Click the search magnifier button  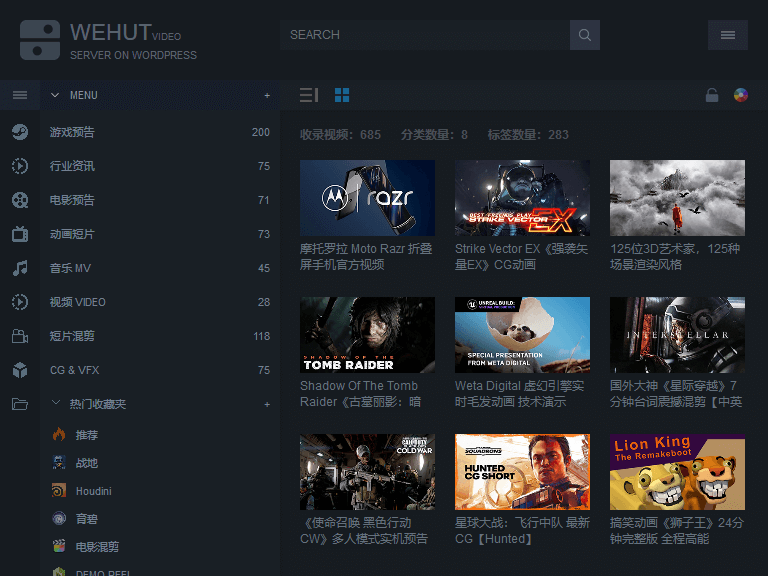click(585, 35)
